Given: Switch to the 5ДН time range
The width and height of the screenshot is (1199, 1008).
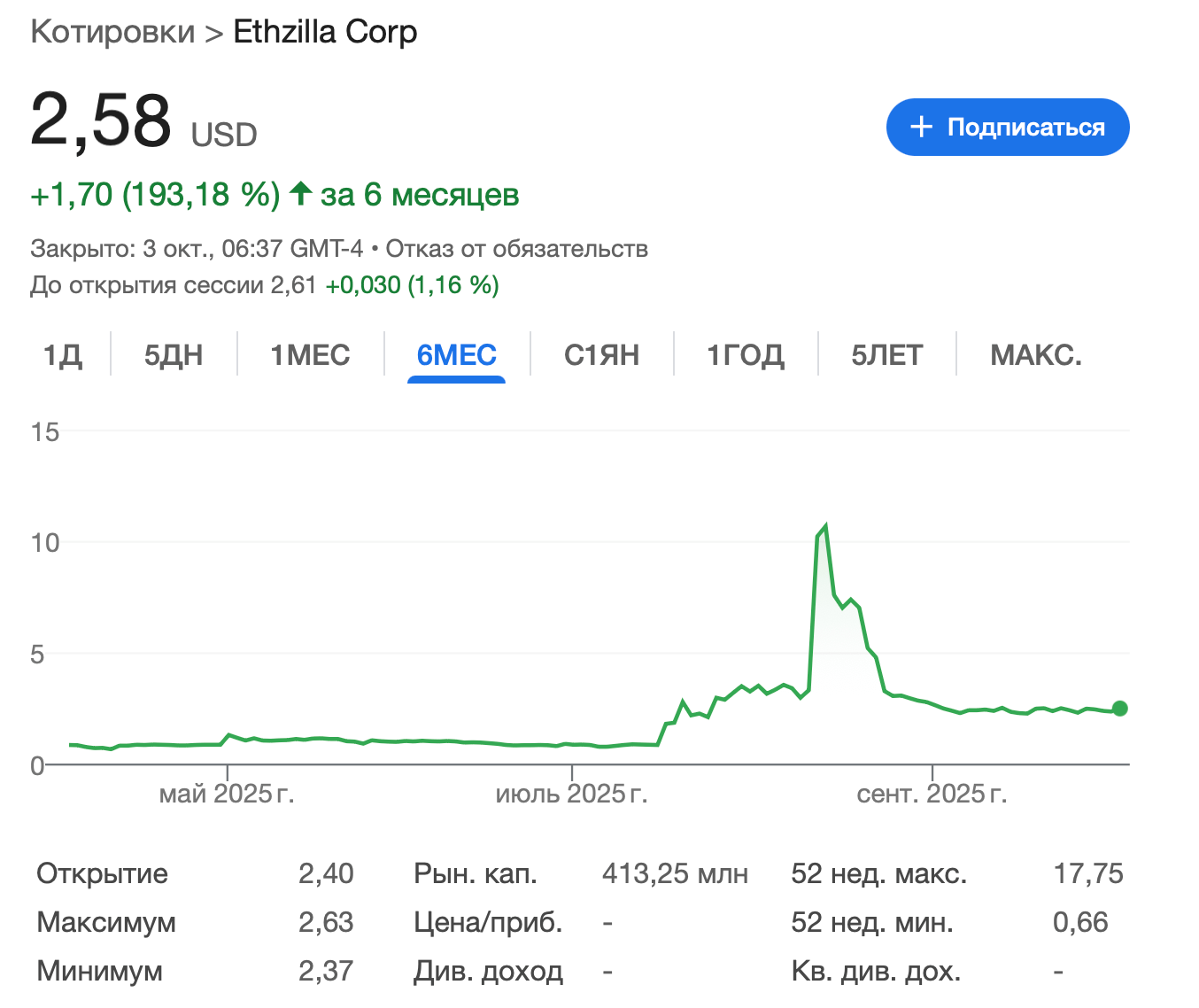Looking at the screenshot, I should point(174,355).
